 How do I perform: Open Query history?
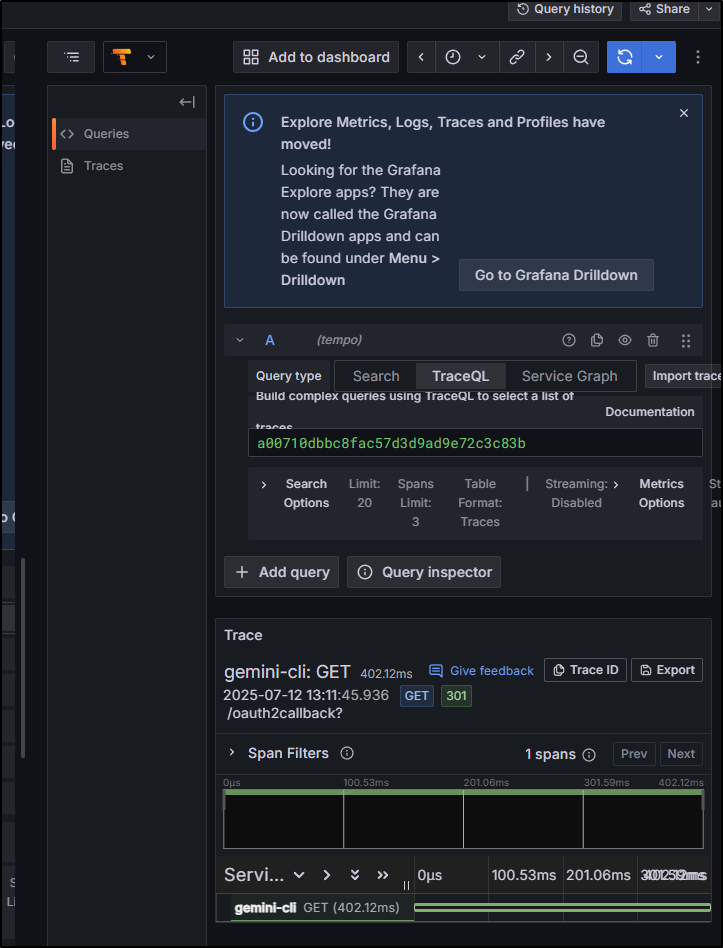(x=565, y=9)
